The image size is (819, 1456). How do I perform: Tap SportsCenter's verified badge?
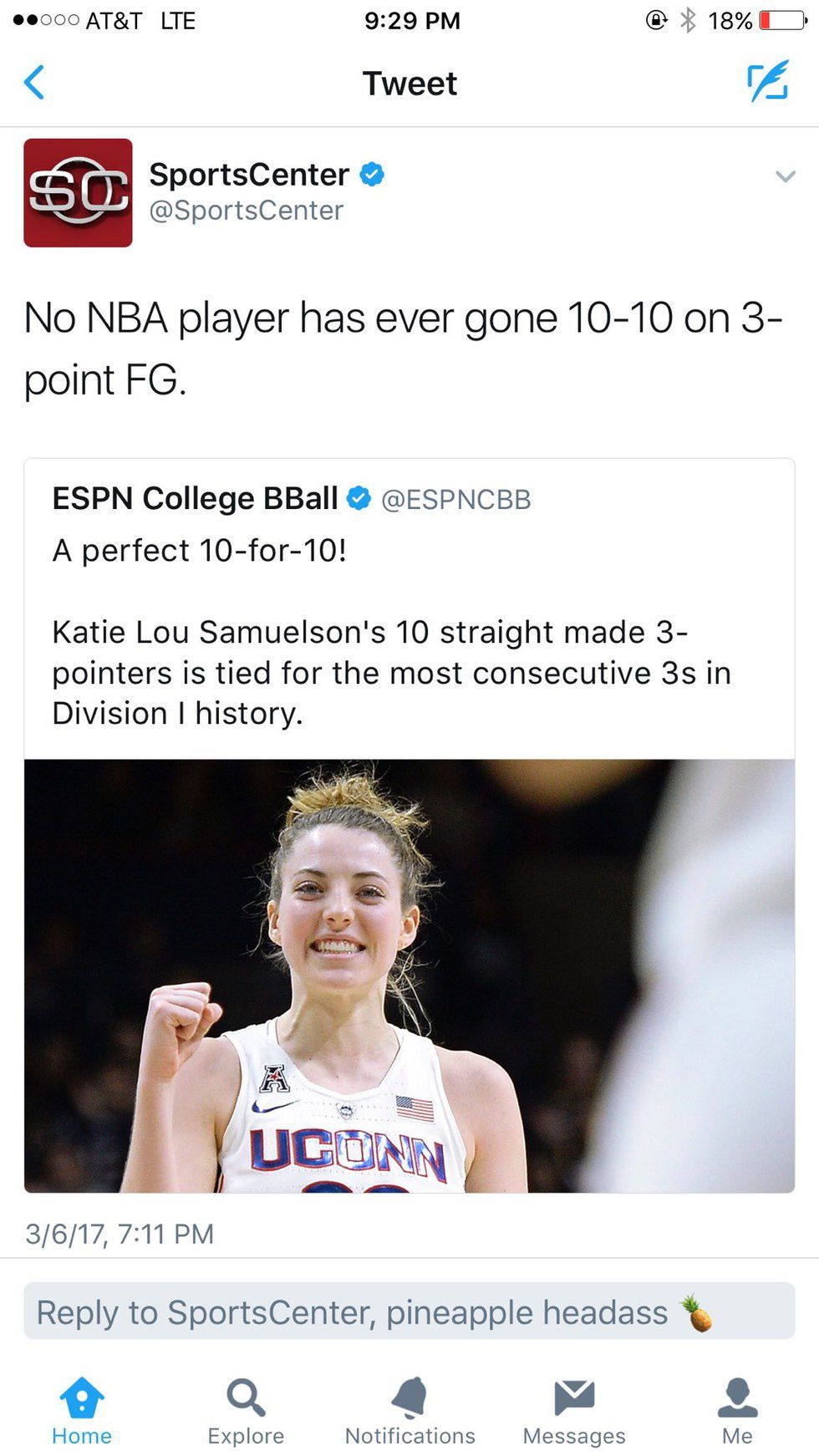coord(372,175)
